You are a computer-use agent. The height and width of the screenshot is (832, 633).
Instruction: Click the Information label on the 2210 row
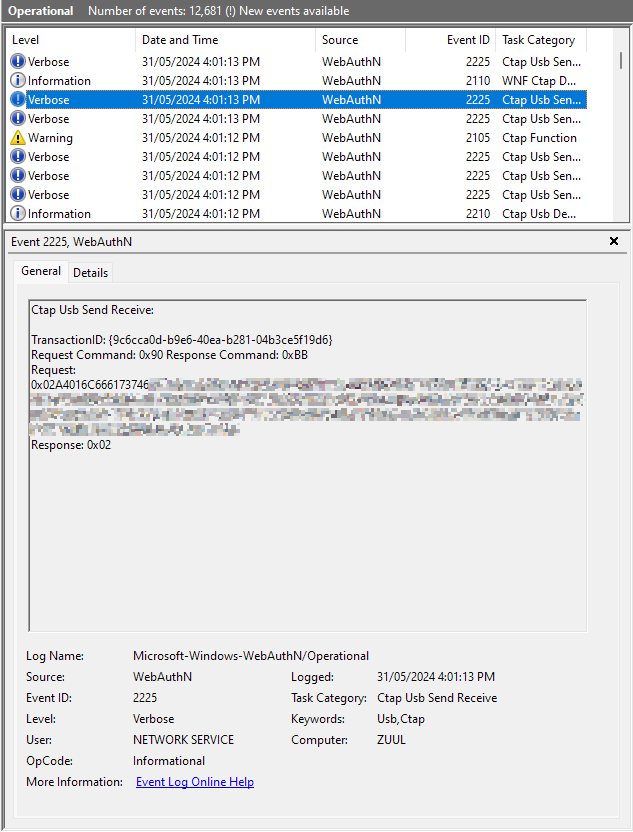tap(59, 214)
